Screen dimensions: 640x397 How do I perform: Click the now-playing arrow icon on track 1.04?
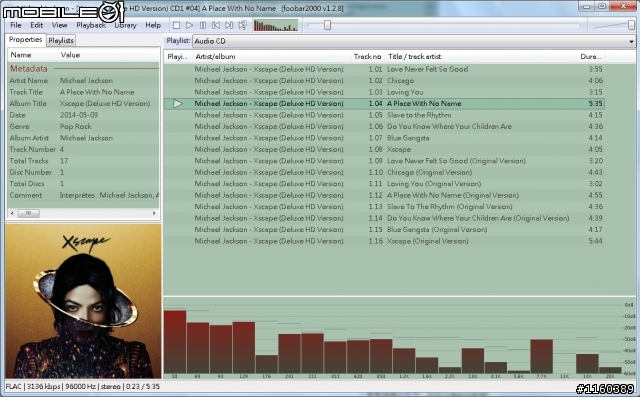coord(178,104)
